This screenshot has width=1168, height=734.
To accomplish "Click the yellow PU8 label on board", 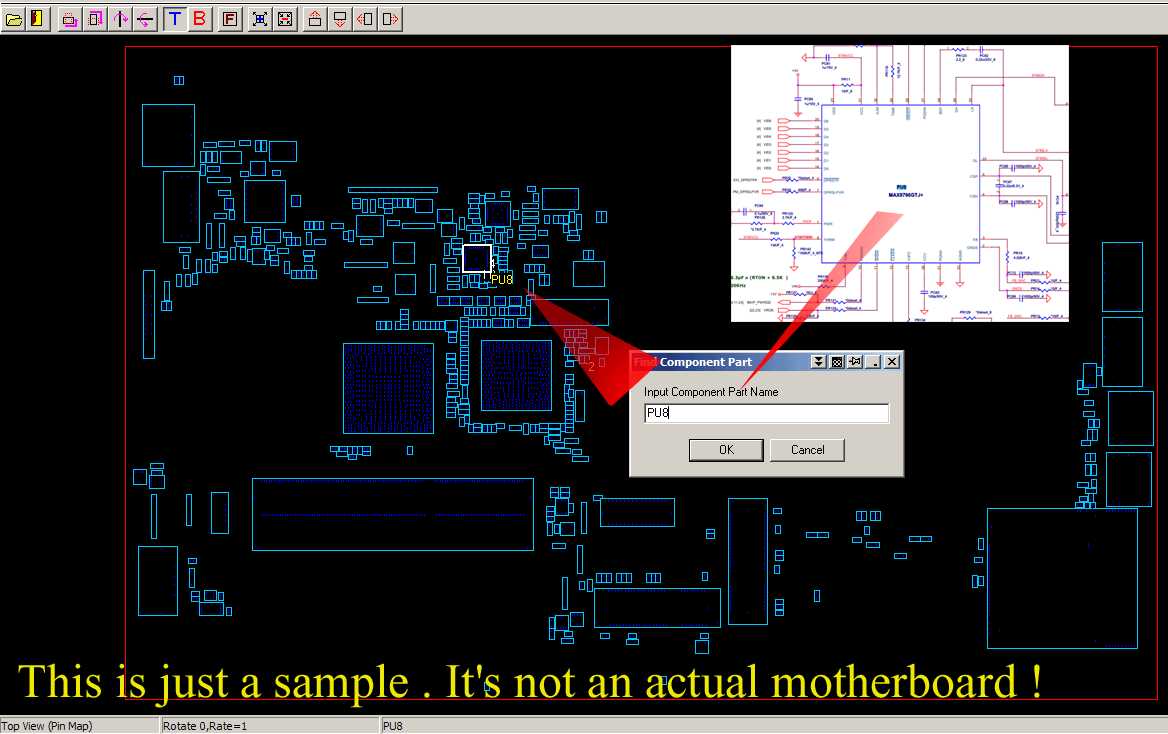I will point(502,279).
